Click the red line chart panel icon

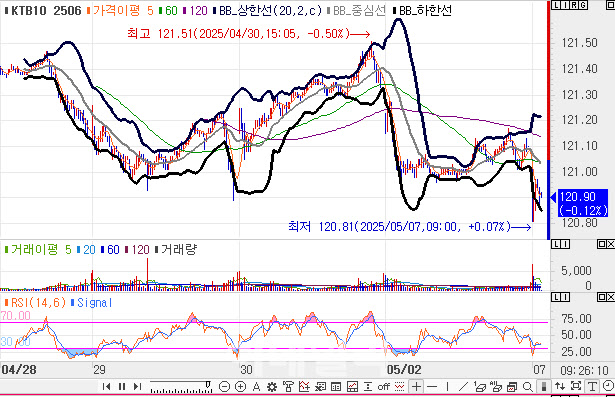click(352, 386)
